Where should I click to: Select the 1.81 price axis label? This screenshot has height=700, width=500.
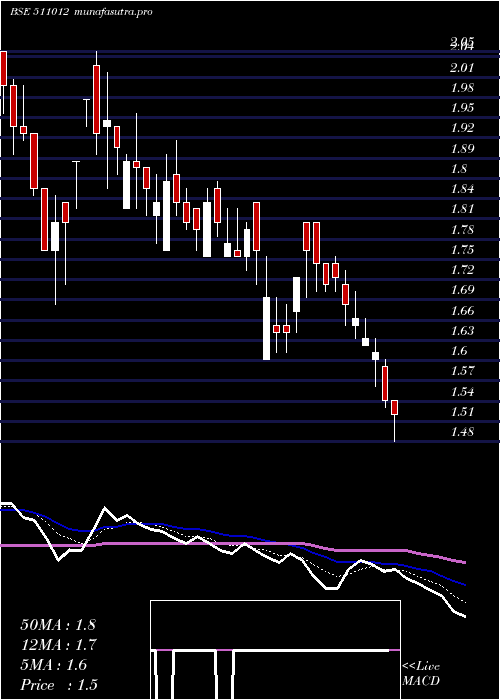pos(462,209)
